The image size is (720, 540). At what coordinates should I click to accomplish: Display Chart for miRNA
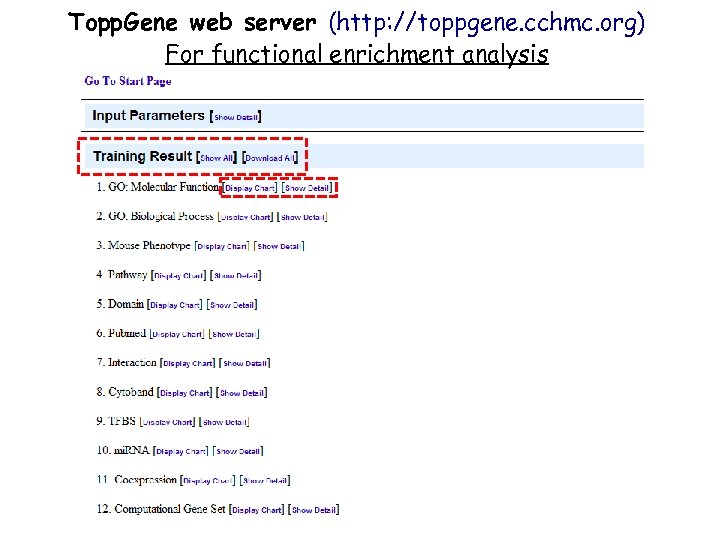(x=181, y=452)
